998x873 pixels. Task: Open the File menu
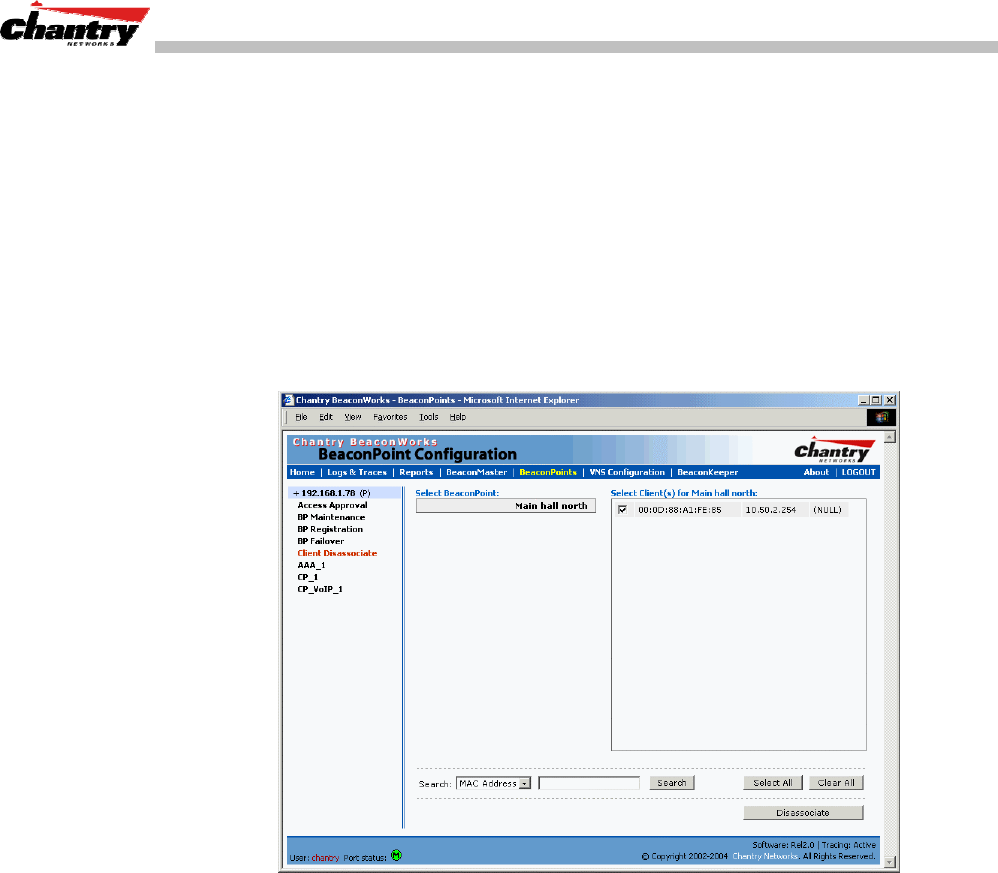301,417
